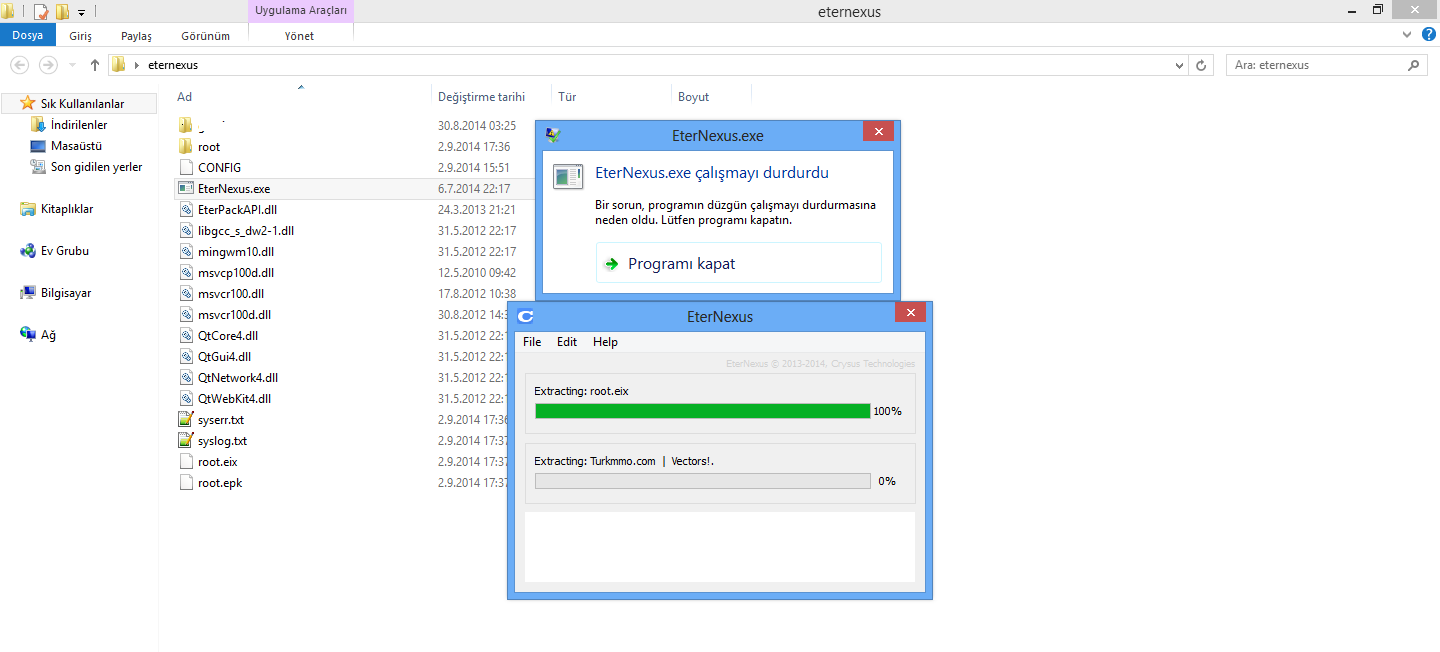Switch to the Giriş ribbon tab
The width and height of the screenshot is (1440, 652).
pyautogui.click(x=80, y=35)
